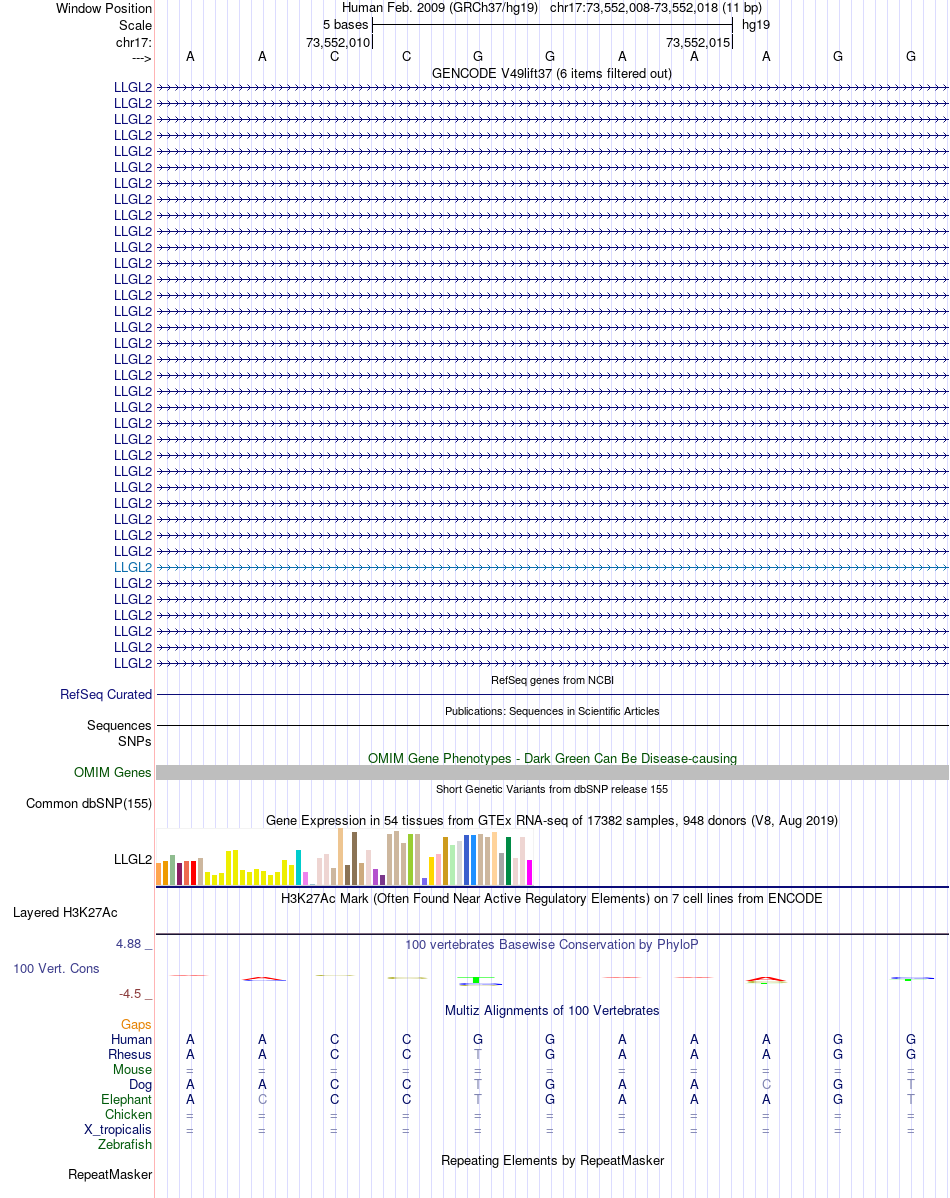The width and height of the screenshot is (950, 1198).
Task: Select the "Scale" label on the left
Action: pyautogui.click(x=135, y=25)
